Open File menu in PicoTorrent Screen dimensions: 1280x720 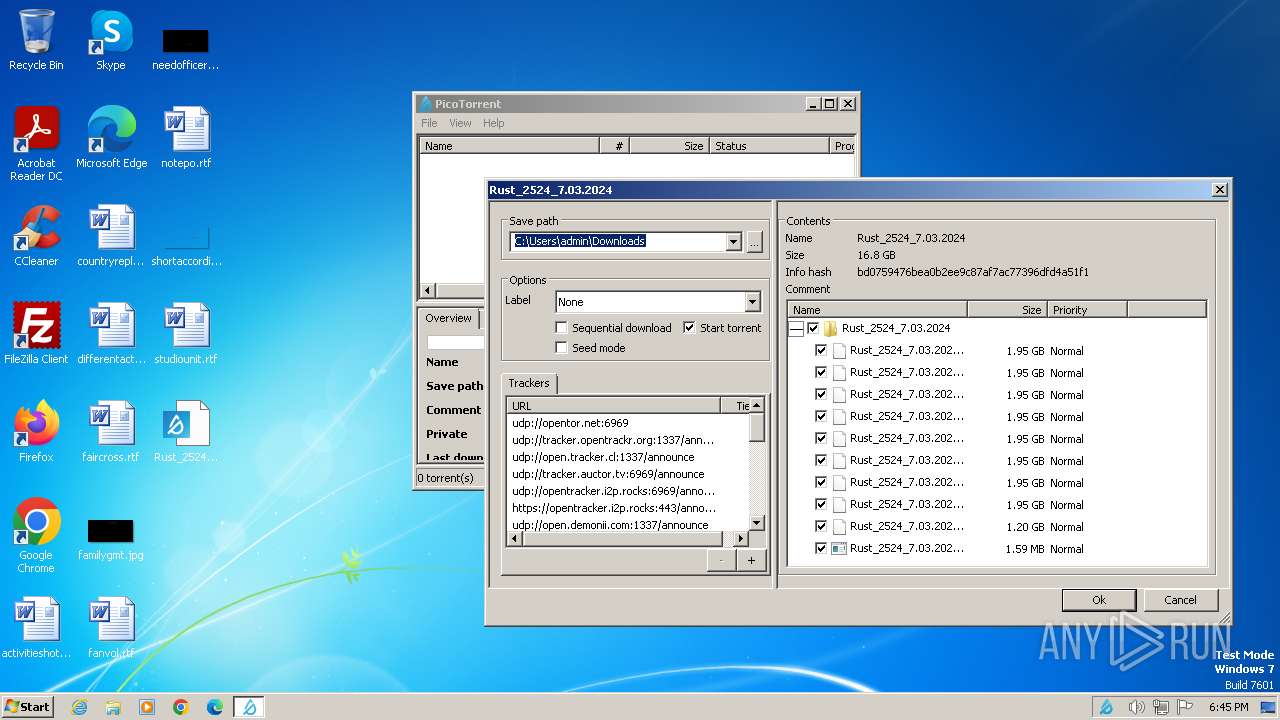(x=429, y=123)
